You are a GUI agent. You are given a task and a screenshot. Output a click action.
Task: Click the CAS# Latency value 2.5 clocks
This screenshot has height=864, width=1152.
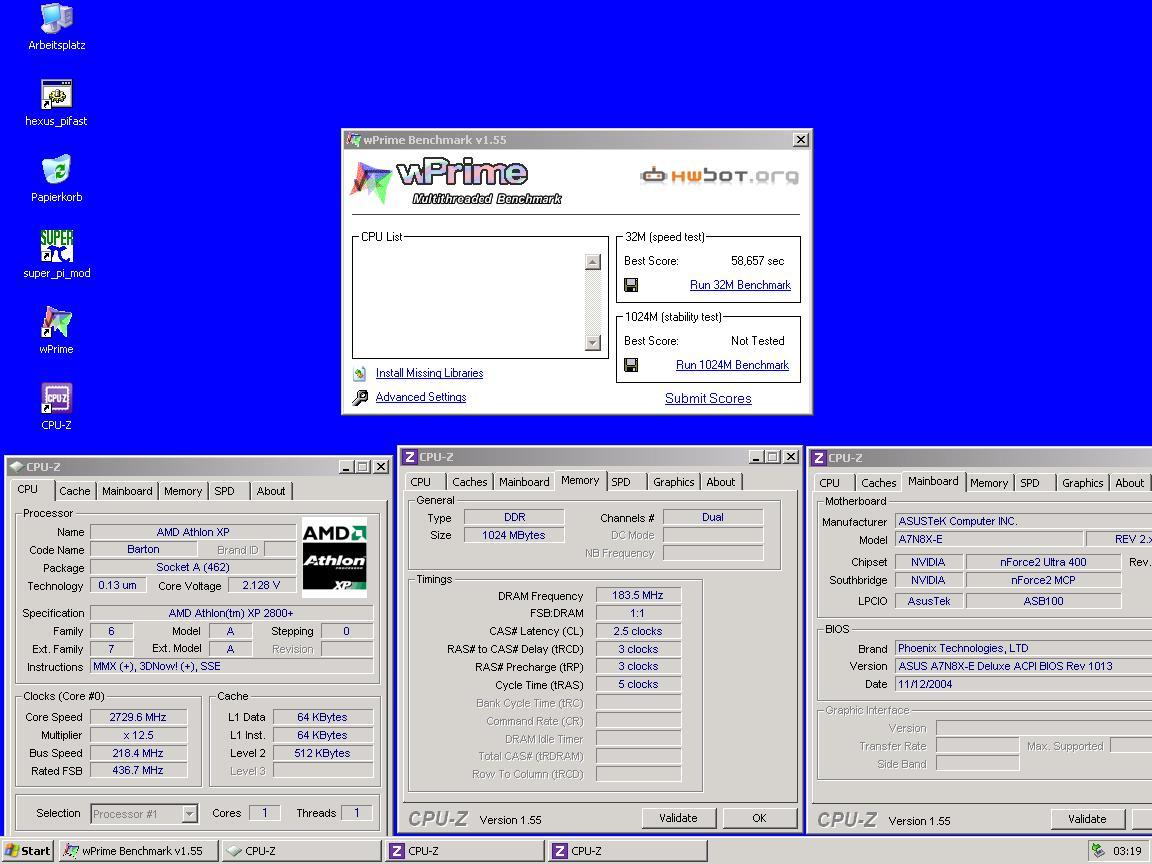[x=638, y=631]
